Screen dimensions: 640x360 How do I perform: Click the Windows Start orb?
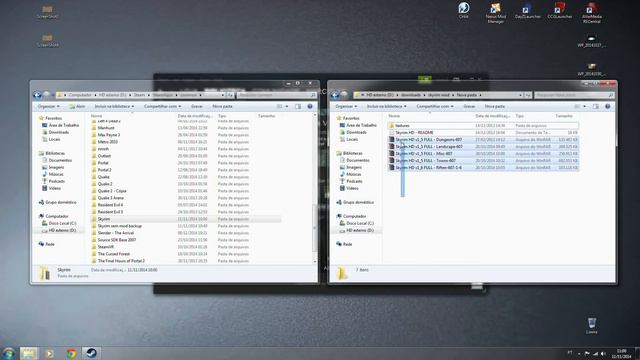[x=9, y=353]
